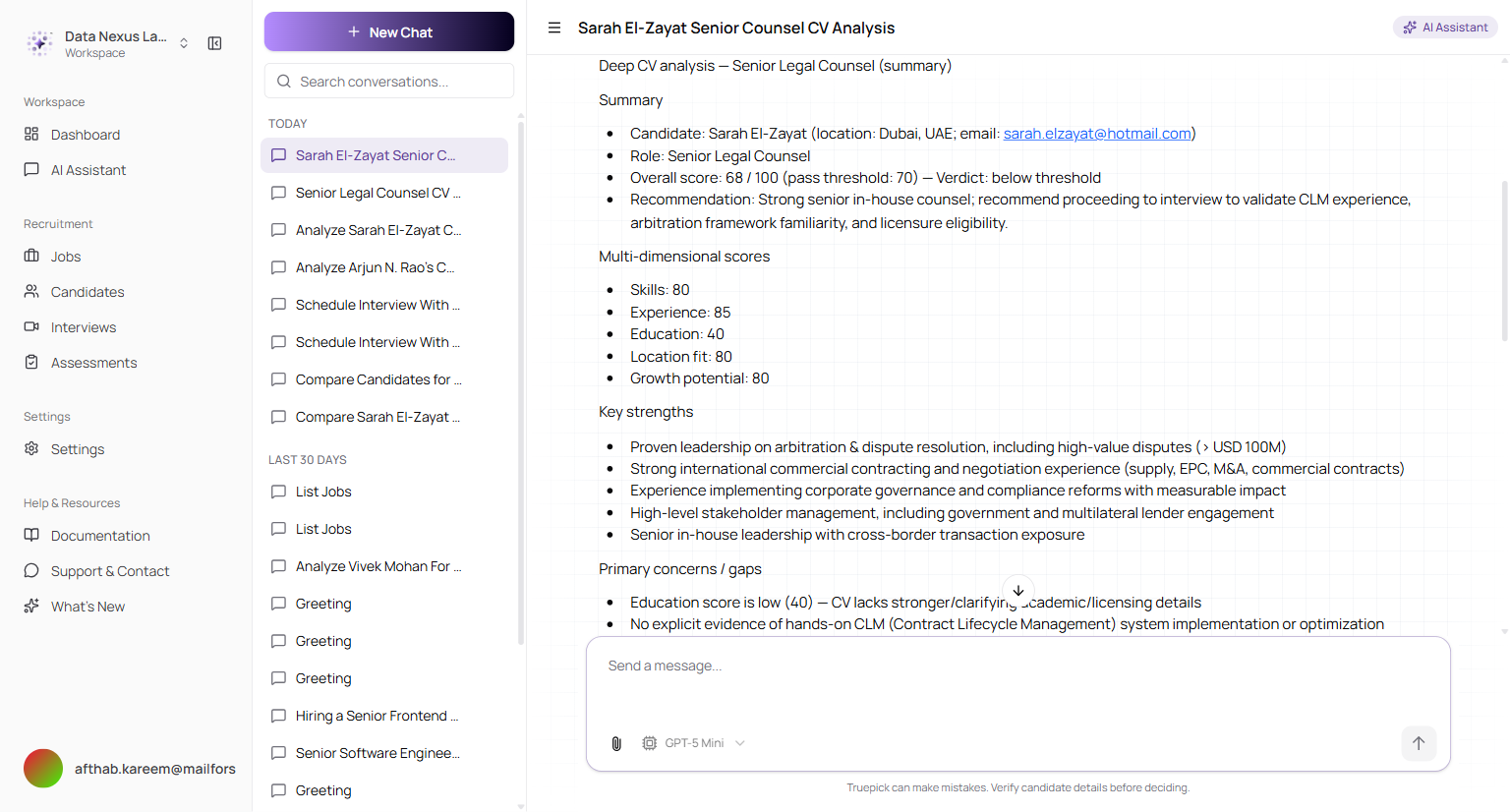This screenshot has width=1510, height=812.
Task: Click the conversation list scrollbar
Action: [x=521, y=383]
